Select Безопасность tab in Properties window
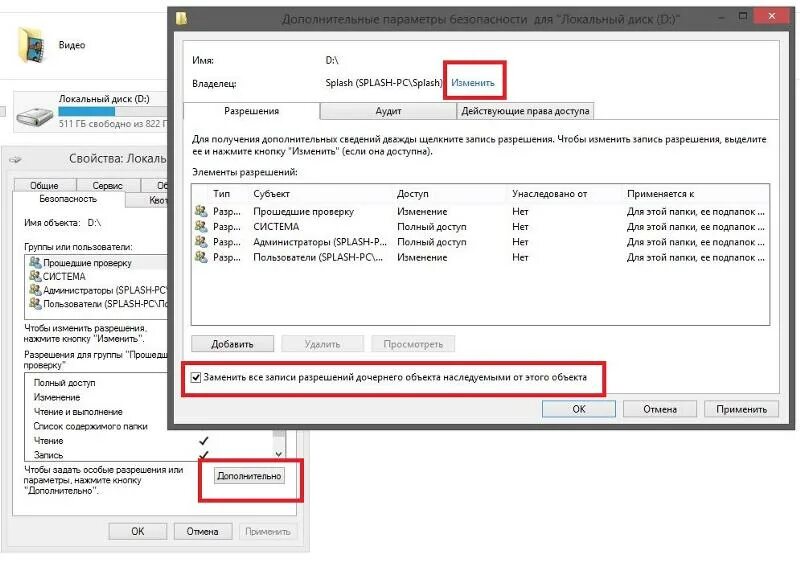This screenshot has width=800, height=564. tap(68, 199)
